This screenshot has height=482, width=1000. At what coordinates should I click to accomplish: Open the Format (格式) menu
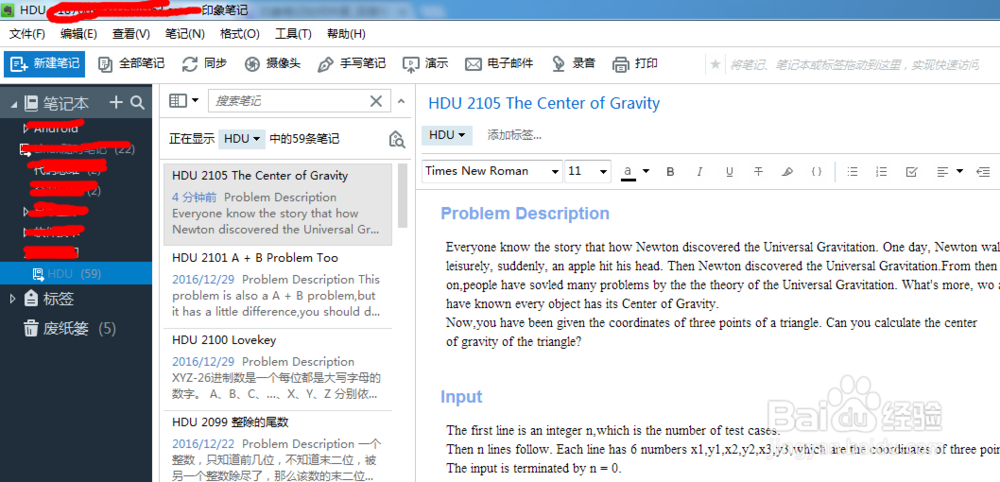240,34
